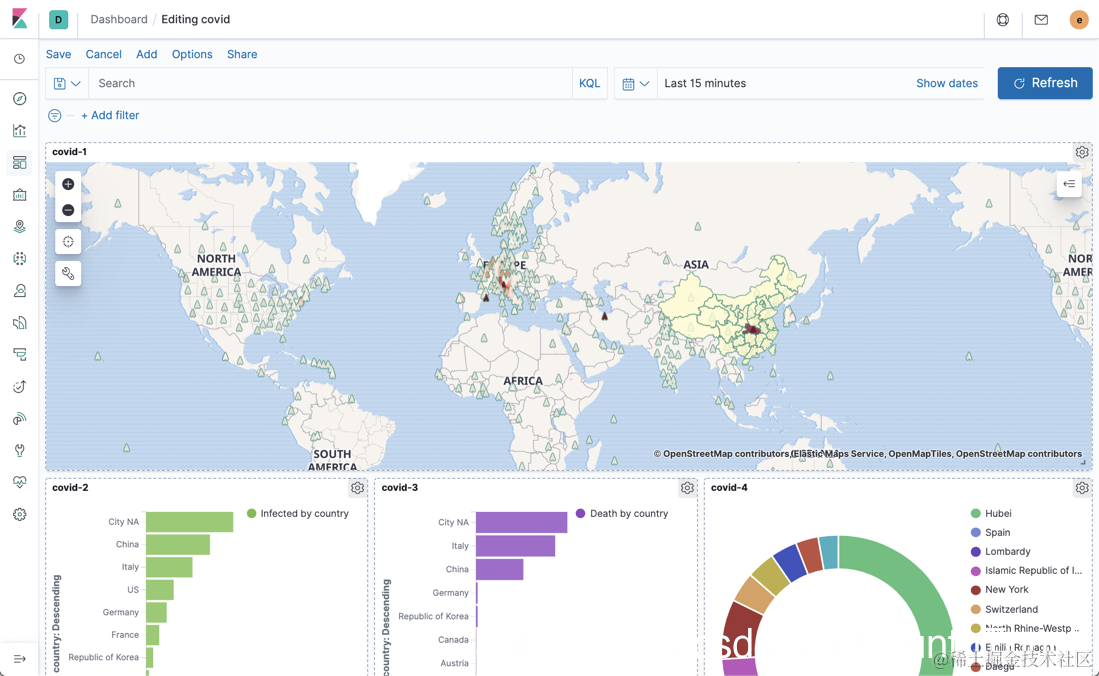Viewport: 1099px width, 676px height.
Task: Click the Kibana logo in header
Action: (20, 19)
